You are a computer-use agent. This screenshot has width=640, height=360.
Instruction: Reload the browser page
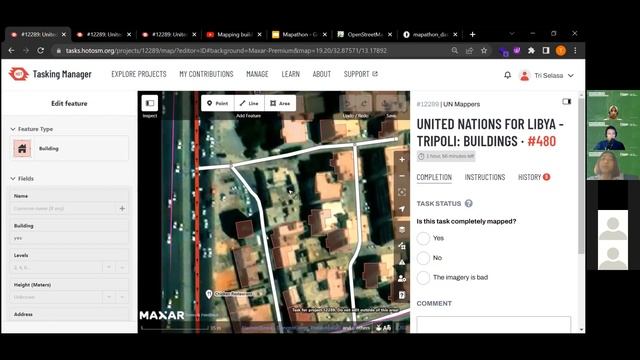pyautogui.click(x=40, y=51)
